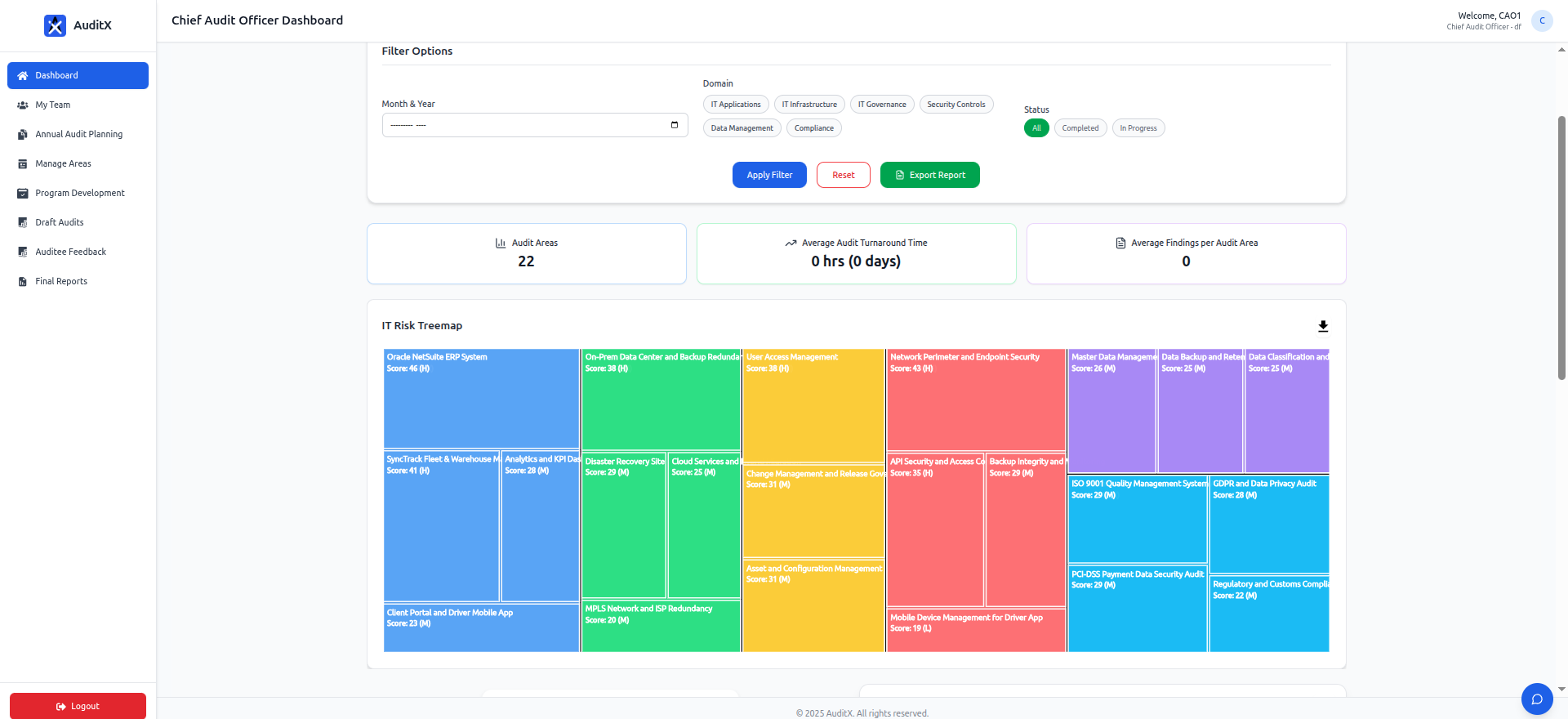Download the IT Risk Treemap
This screenshot has height=719, width=1568.
pos(1323,326)
